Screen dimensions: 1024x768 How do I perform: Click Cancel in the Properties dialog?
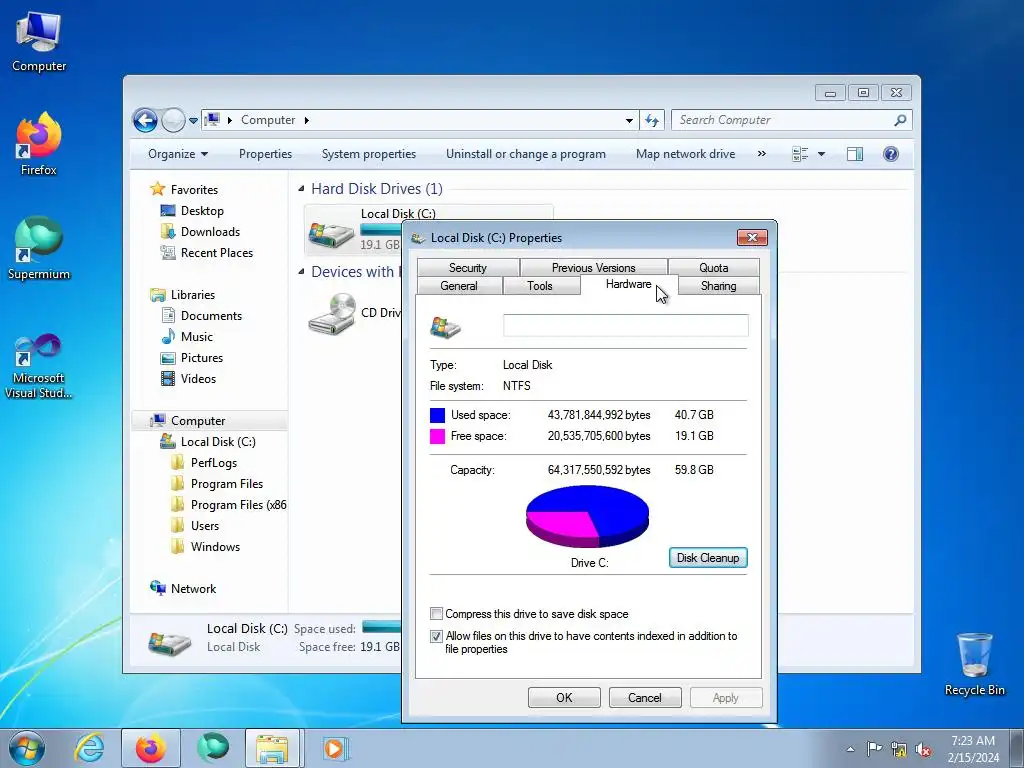tap(645, 697)
